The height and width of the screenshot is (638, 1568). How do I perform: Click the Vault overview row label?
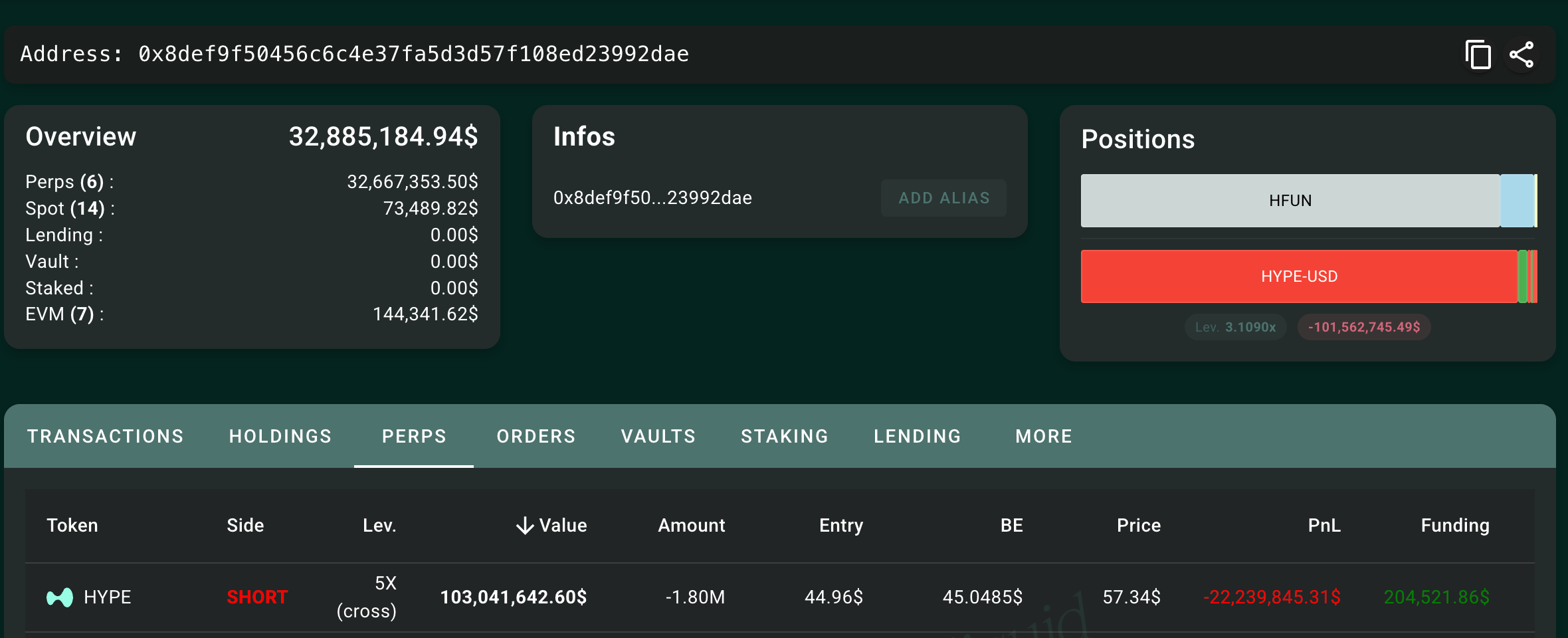pyautogui.click(x=52, y=261)
